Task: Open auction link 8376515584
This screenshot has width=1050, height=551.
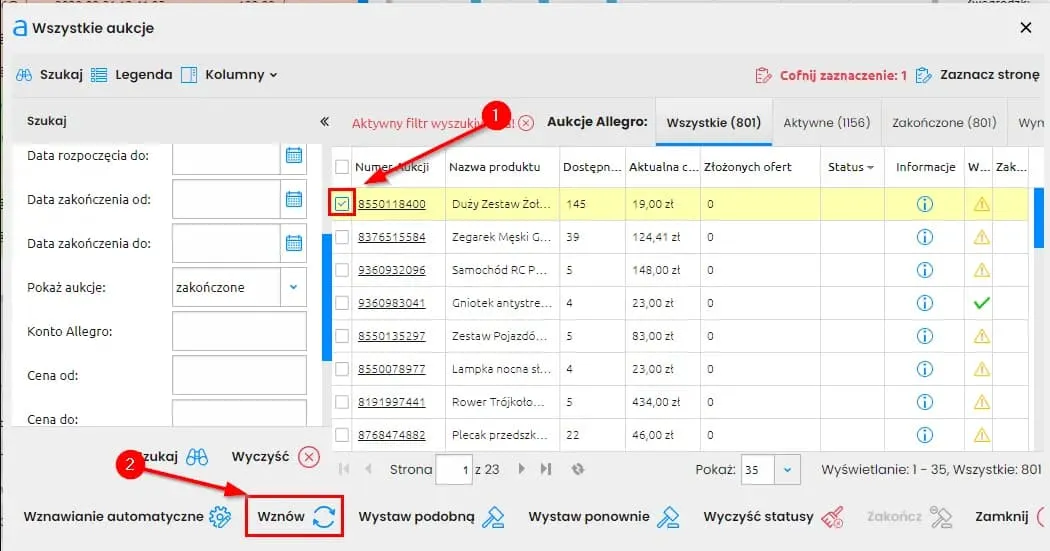Action: coord(391,236)
